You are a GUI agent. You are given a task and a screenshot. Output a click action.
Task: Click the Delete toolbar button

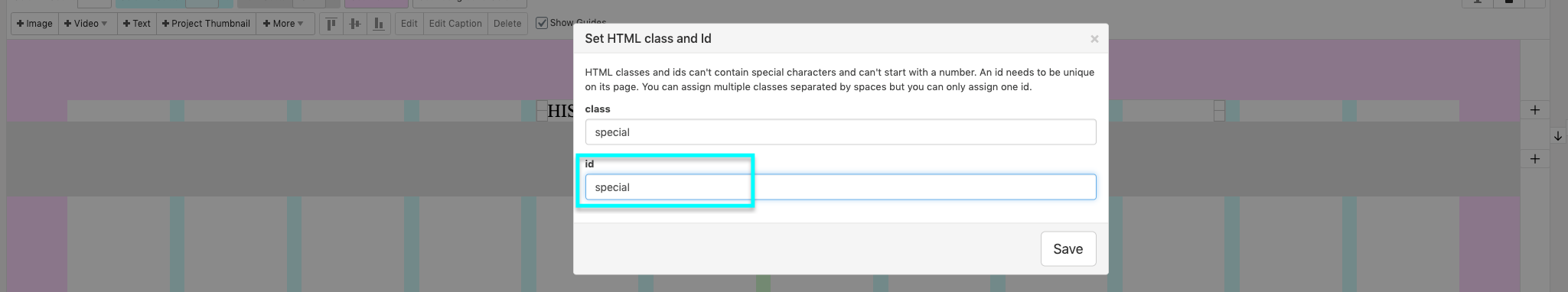pyautogui.click(x=507, y=24)
